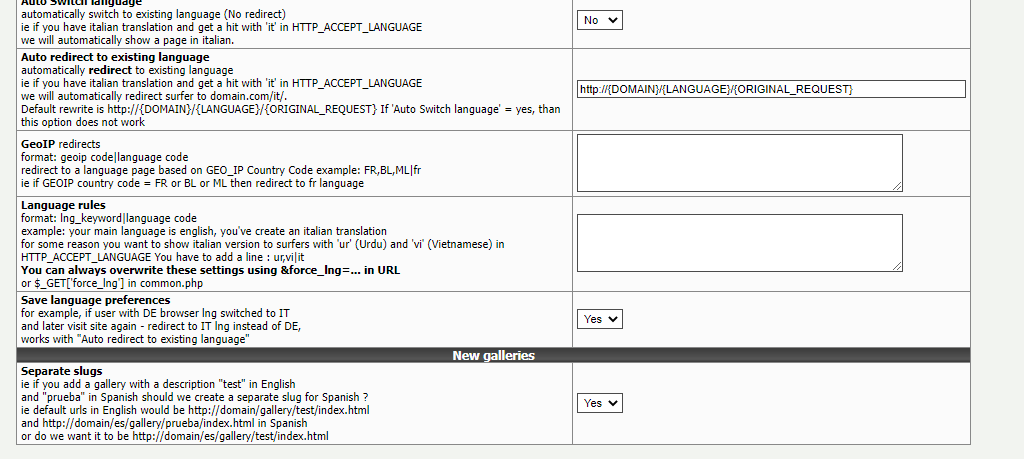Click the 'or do we want it to be' URL line
The image size is (1024, 459).
[x=174, y=436]
